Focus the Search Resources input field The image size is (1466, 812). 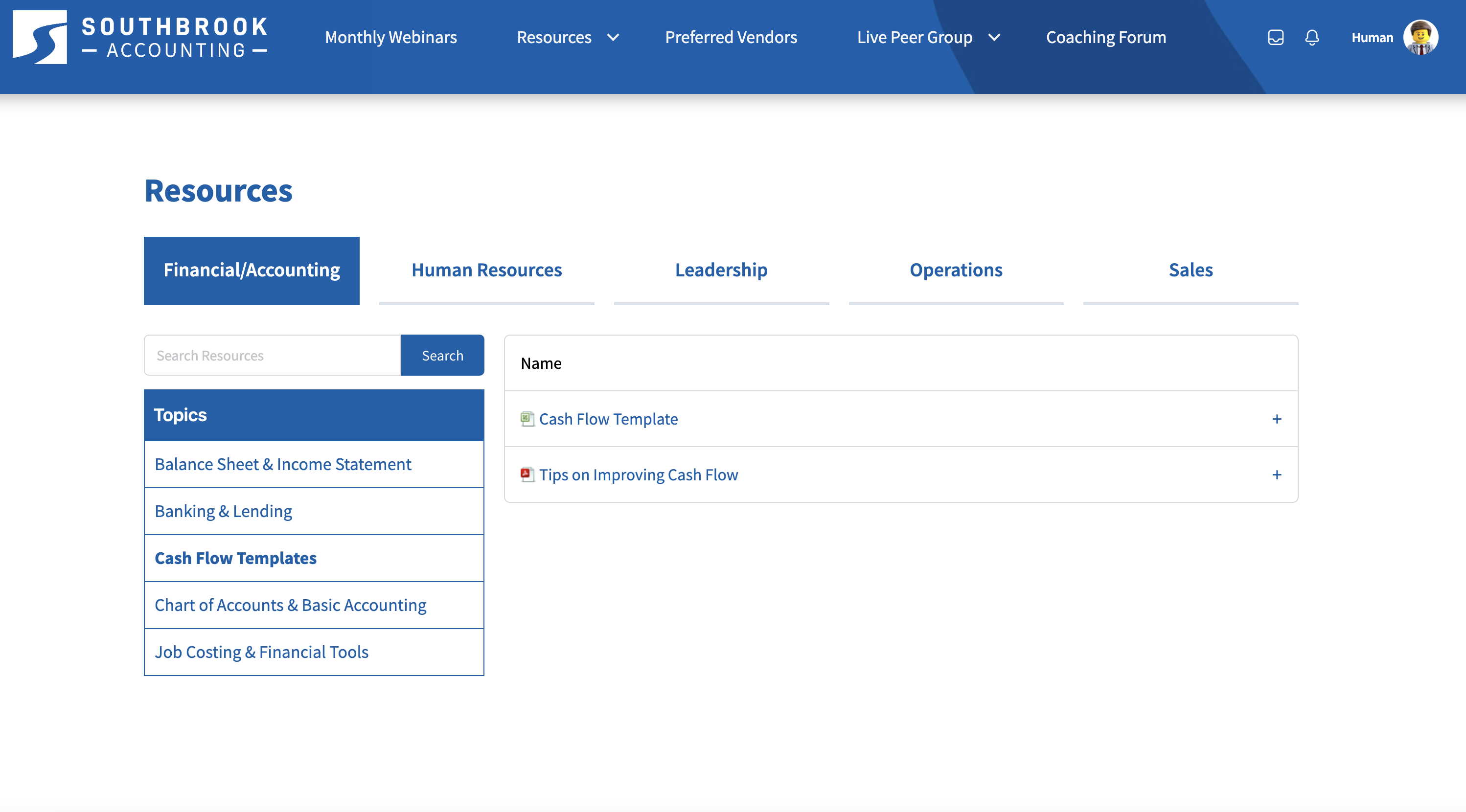pyautogui.click(x=273, y=356)
